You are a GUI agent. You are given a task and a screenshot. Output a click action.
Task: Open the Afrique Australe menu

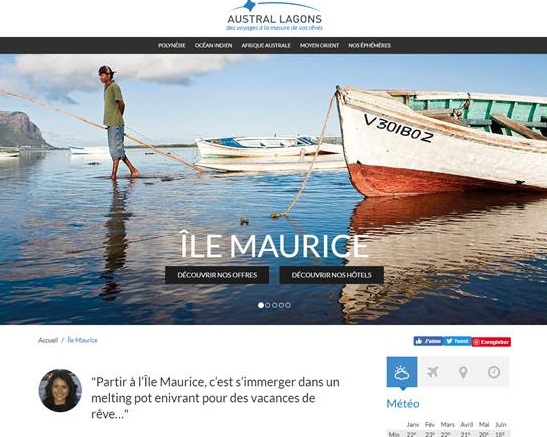click(266, 45)
